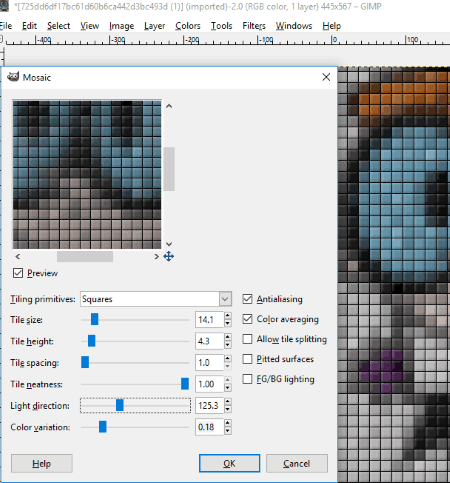Image resolution: width=450 pixels, height=483 pixels.
Task: Click the preview horizontal scrollbar thumb
Action: (x=85, y=256)
